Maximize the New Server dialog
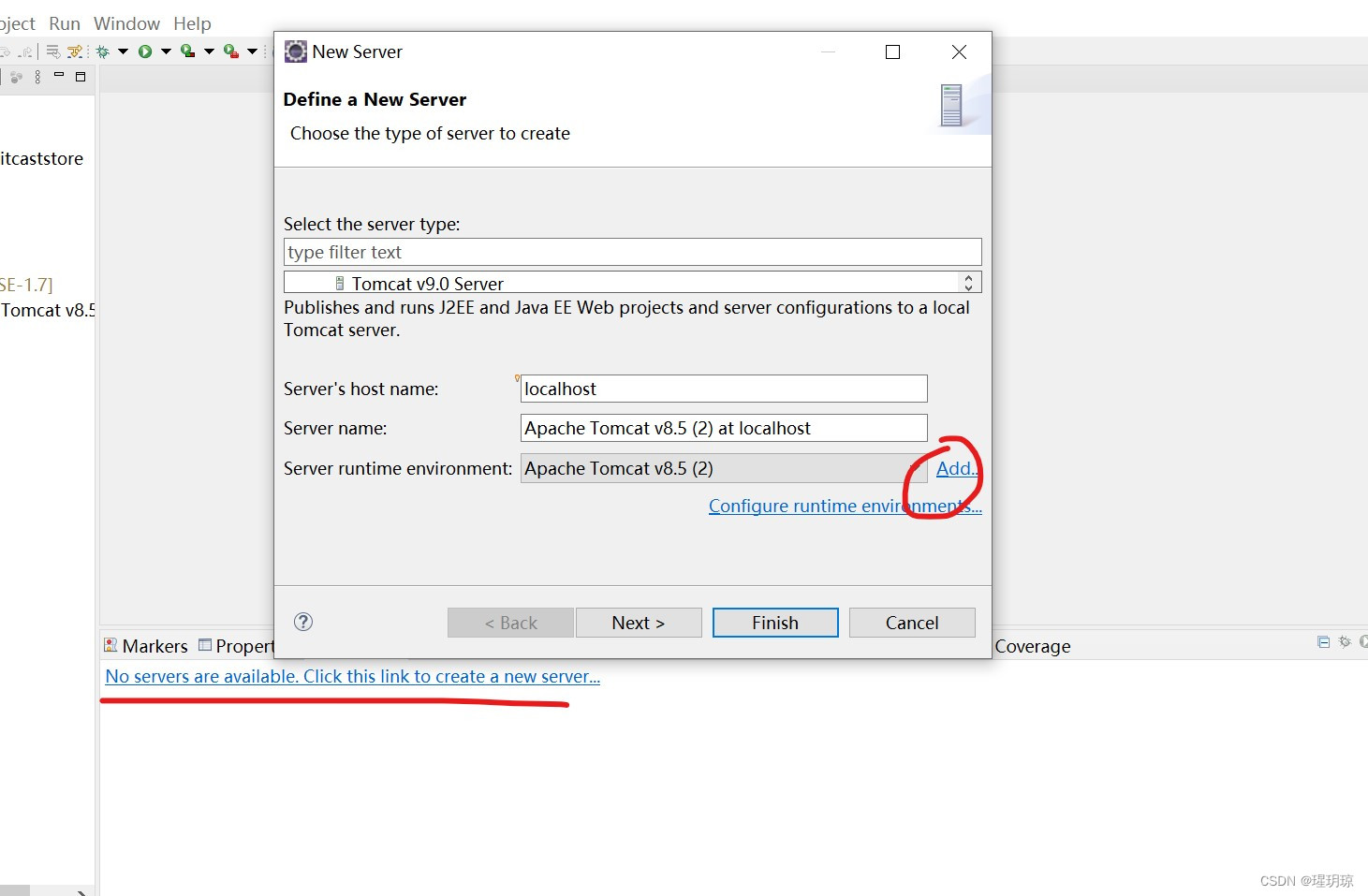1368x896 pixels. click(x=893, y=52)
